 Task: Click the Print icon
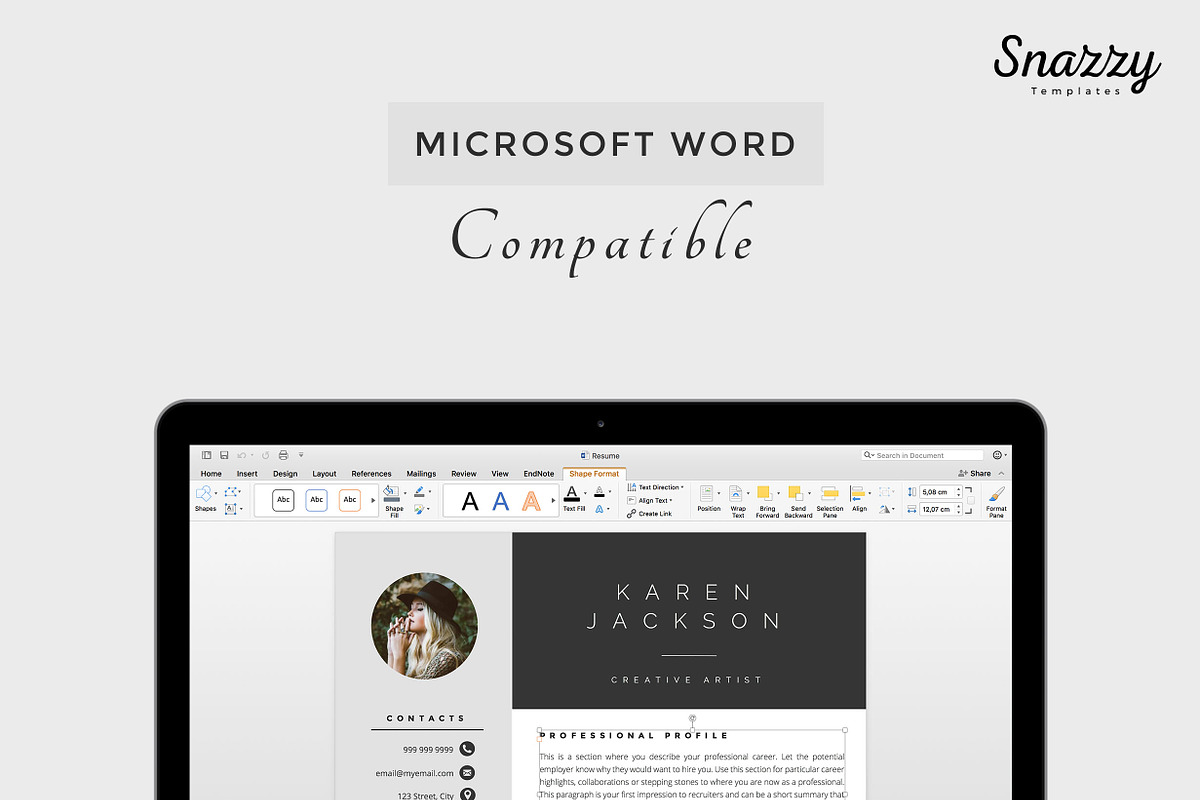(283, 455)
